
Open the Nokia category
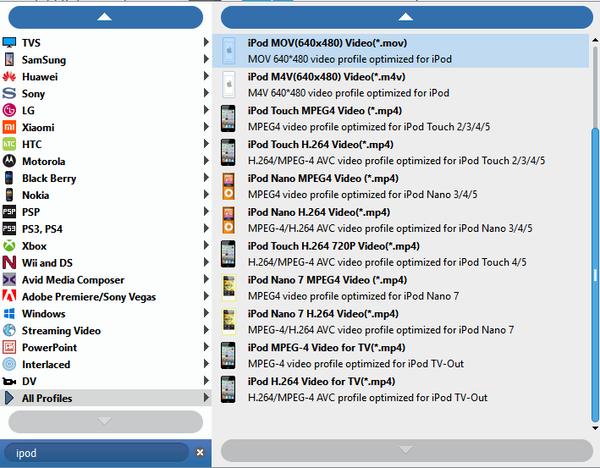[106, 195]
